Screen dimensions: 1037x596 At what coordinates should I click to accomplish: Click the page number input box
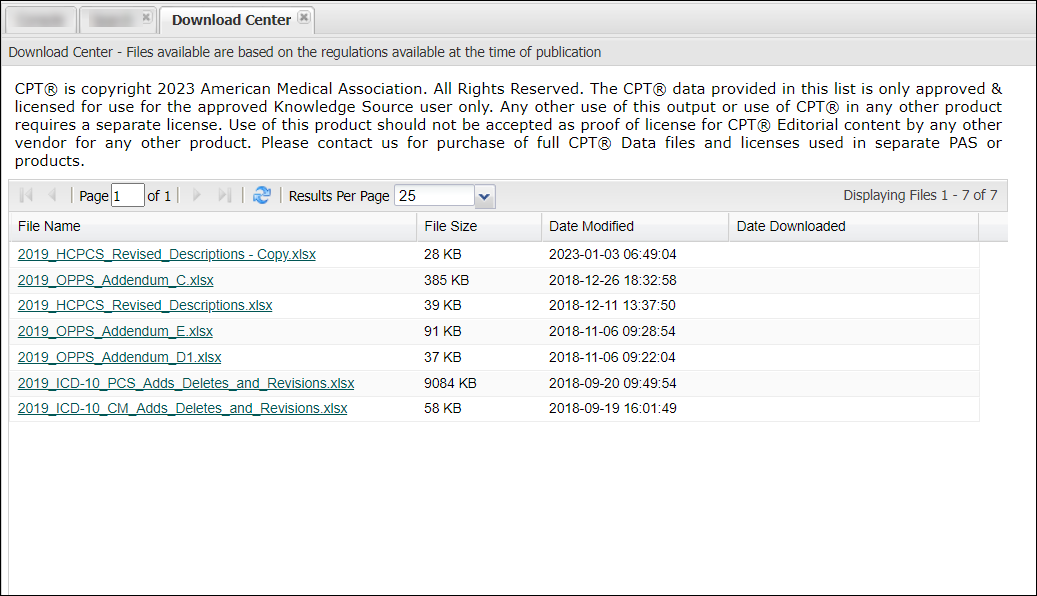click(128, 196)
